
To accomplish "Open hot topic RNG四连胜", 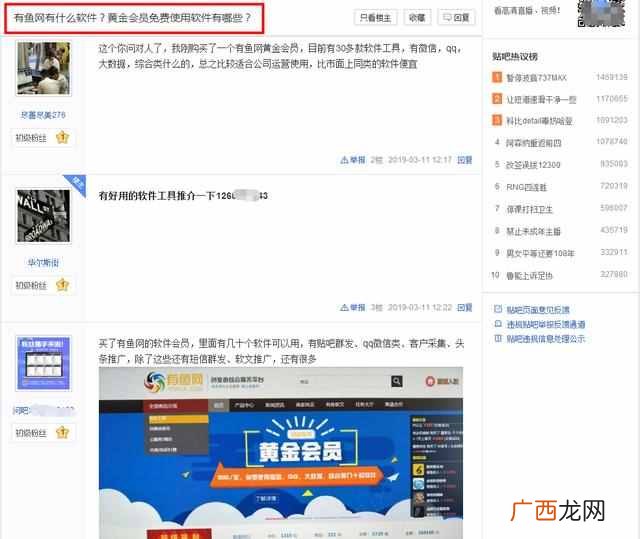I will pyautogui.click(x=527, y=187).
